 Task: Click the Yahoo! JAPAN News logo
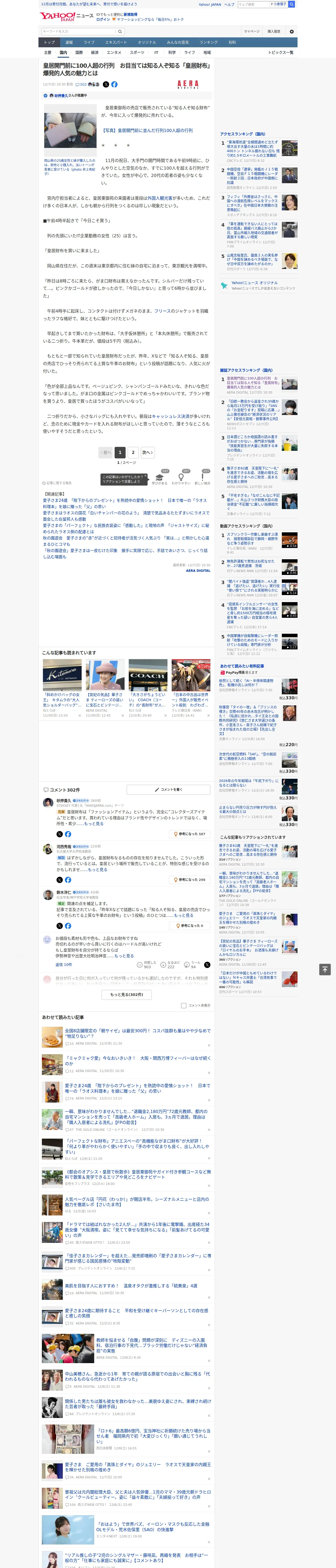pyautogui.click(x=66, y=16)
